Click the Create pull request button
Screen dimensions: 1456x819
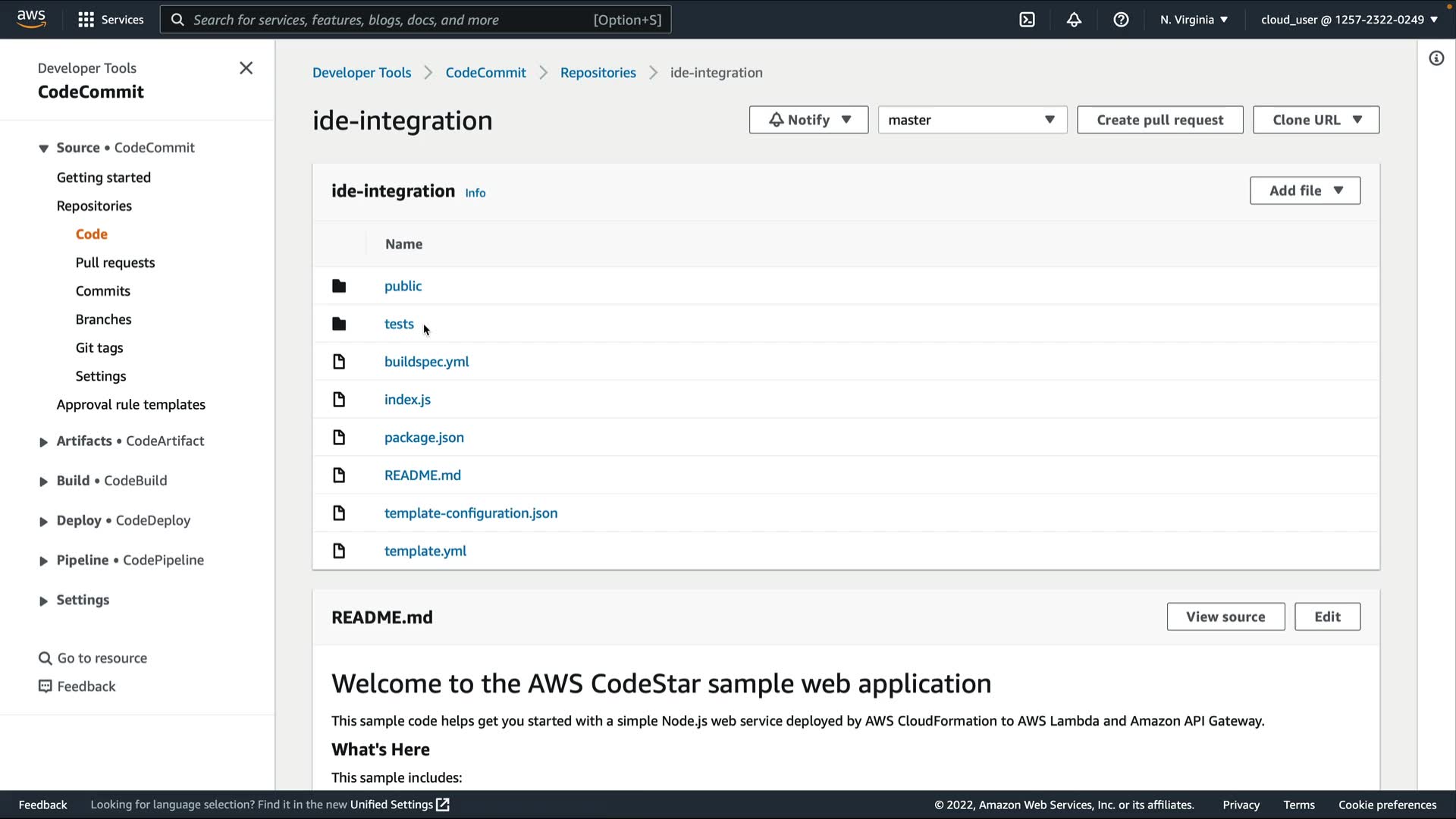[1159, 120]
